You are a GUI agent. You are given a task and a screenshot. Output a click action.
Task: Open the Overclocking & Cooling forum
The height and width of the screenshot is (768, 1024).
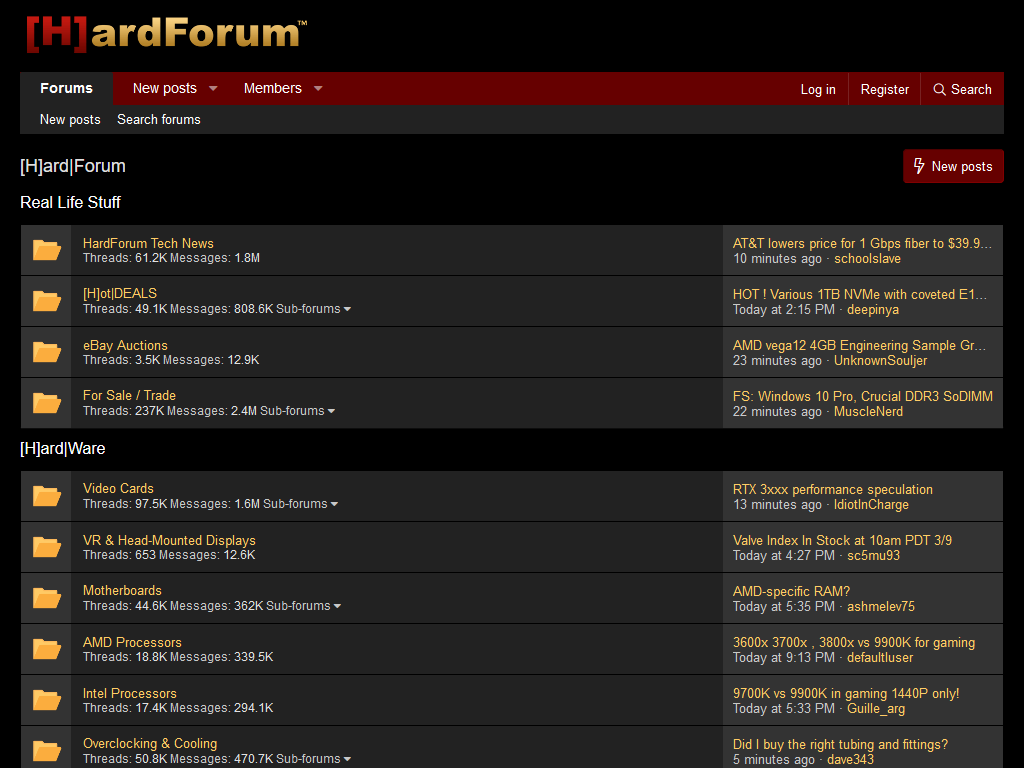150,743
